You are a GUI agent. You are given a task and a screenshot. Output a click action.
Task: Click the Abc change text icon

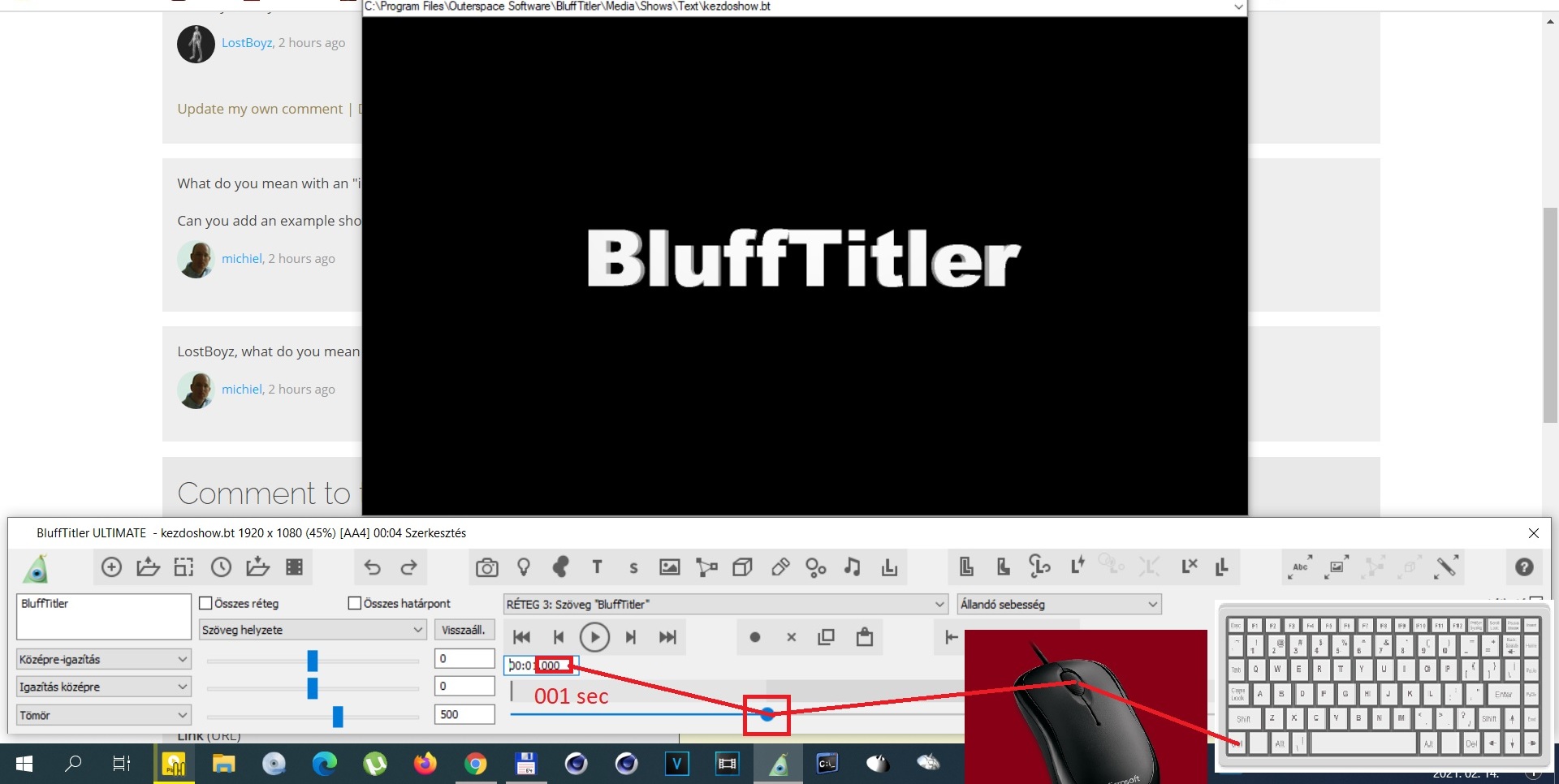1300,566
